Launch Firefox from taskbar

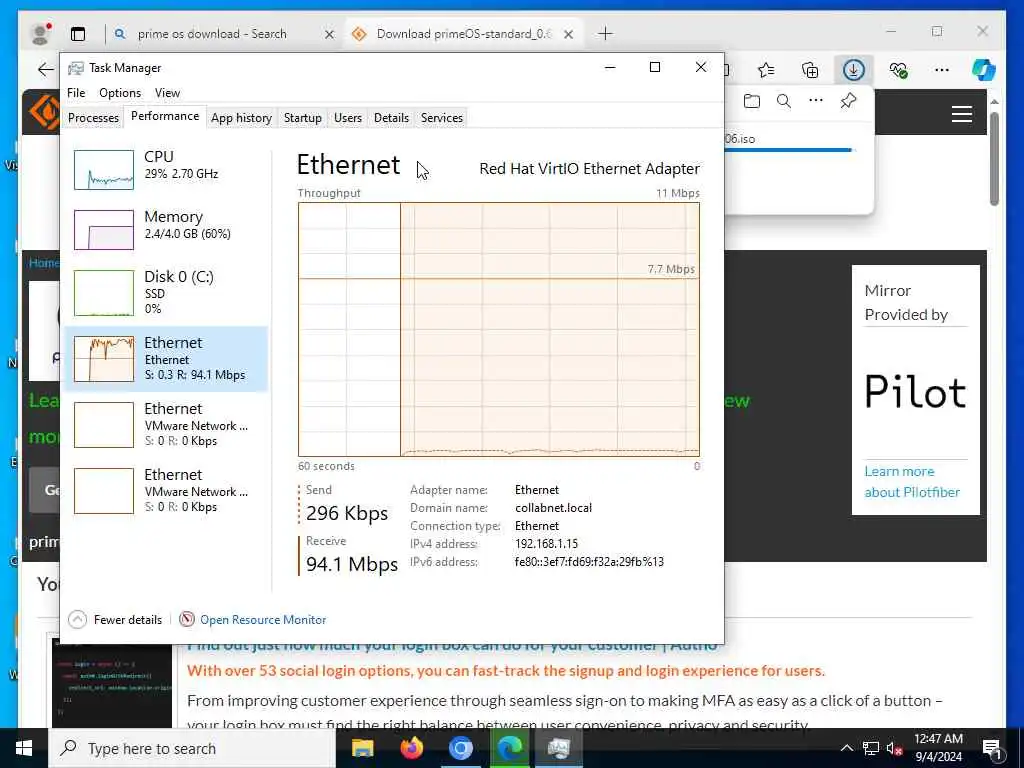[411, 748]
